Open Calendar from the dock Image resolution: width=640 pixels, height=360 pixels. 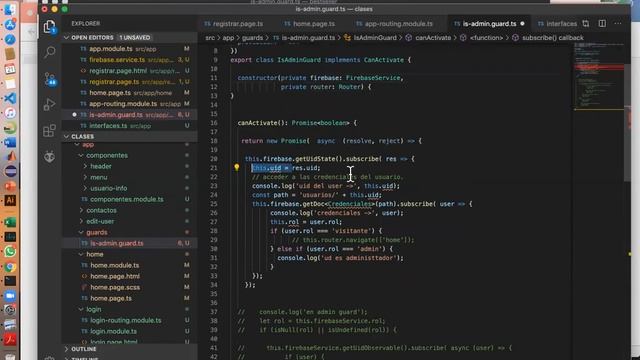10,69
